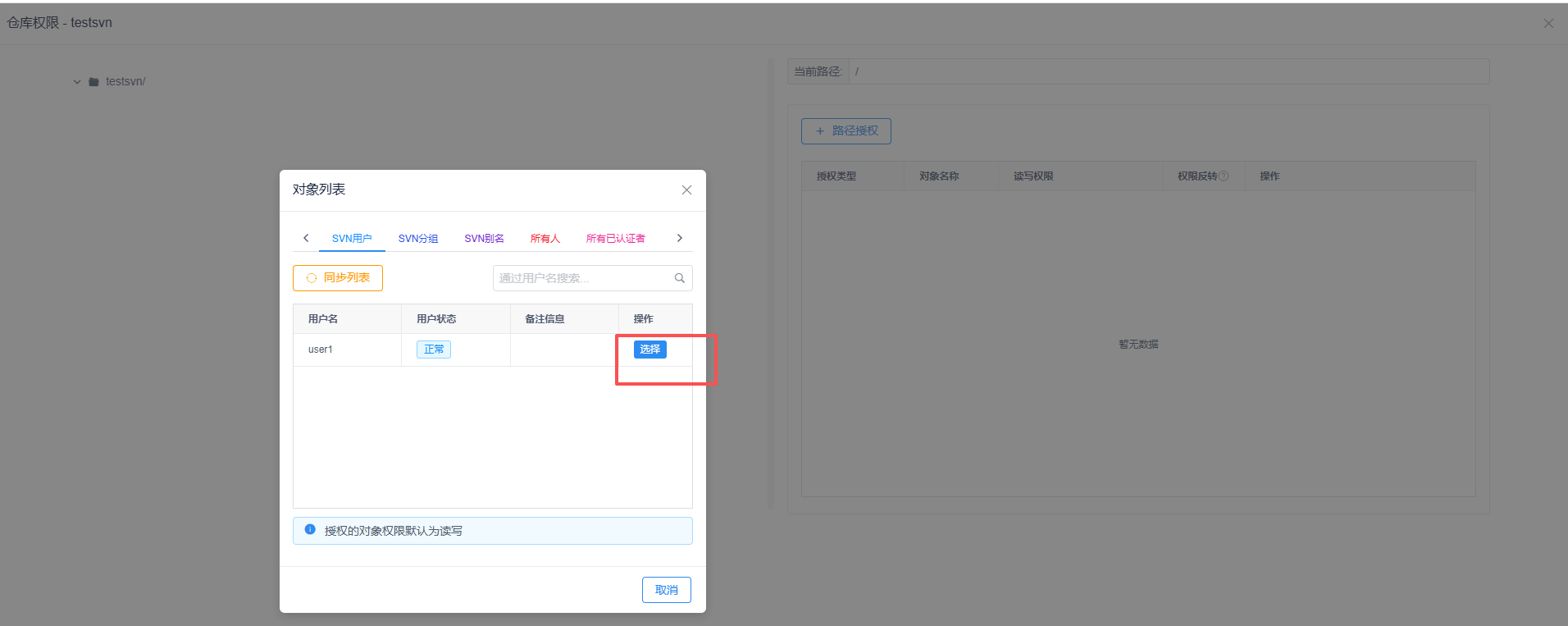1568x626 pixels.
Task: Switch to the SVN用户 tab
Action: pyautogui.click(x=352, y=238)
